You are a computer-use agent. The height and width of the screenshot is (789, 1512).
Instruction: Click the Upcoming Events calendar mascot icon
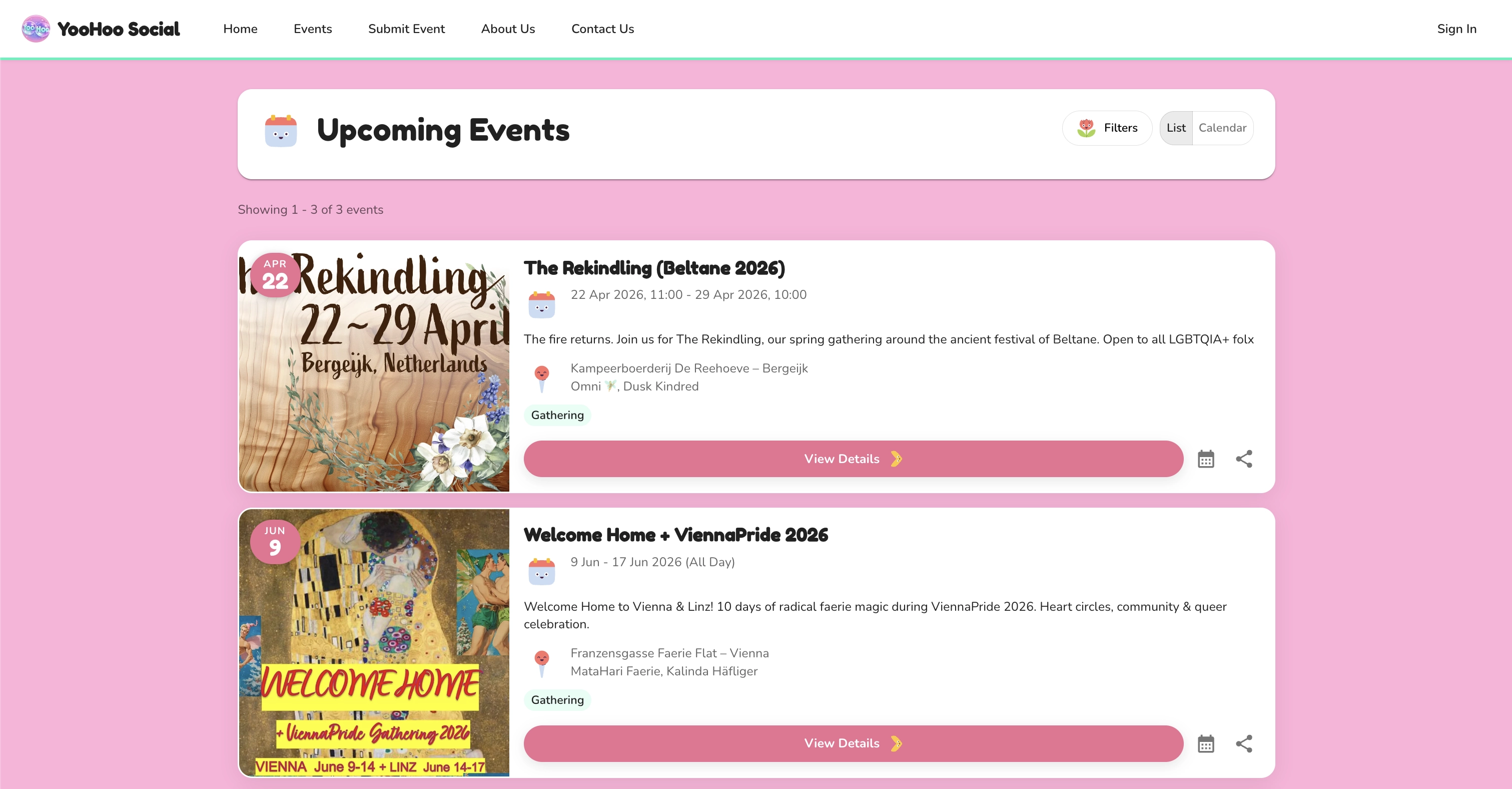click(x=281, y=131)
